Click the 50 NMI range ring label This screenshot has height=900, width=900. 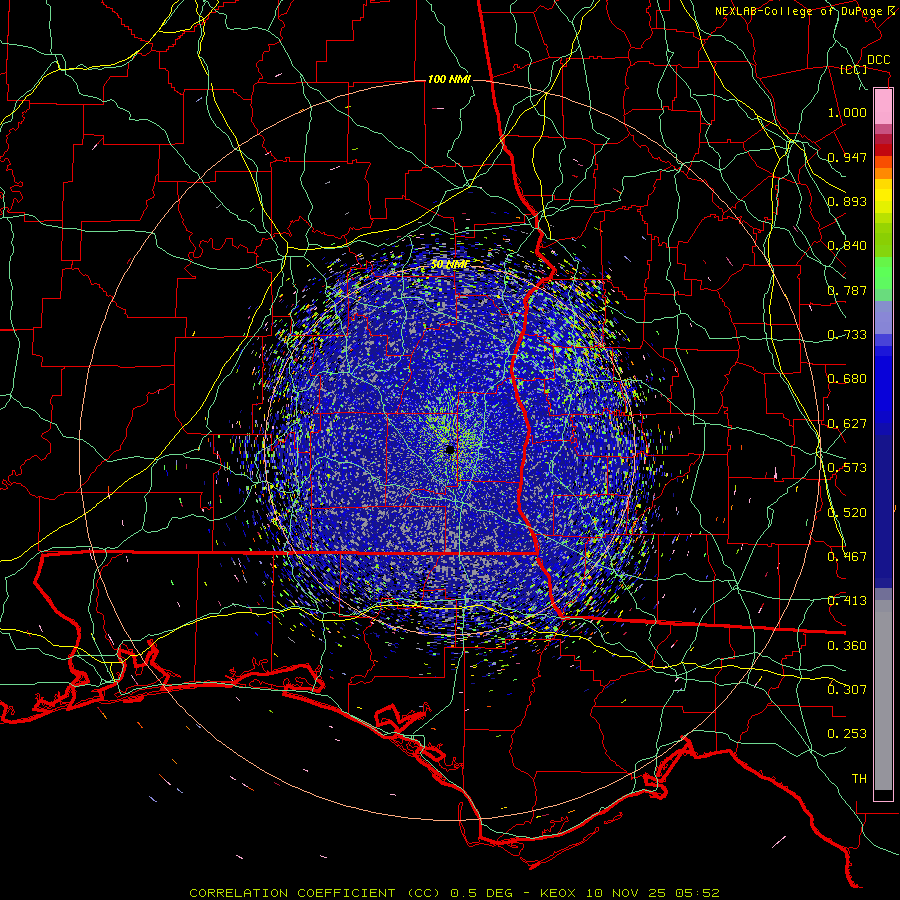(x=451, y=265)
